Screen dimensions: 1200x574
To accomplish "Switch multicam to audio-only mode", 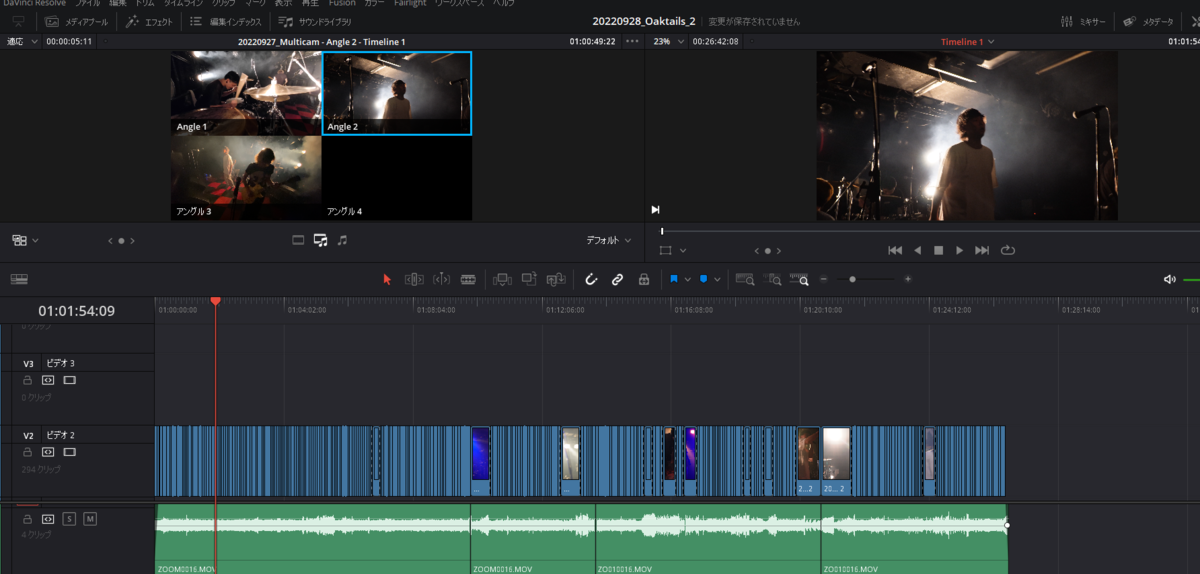I will 342,240.
